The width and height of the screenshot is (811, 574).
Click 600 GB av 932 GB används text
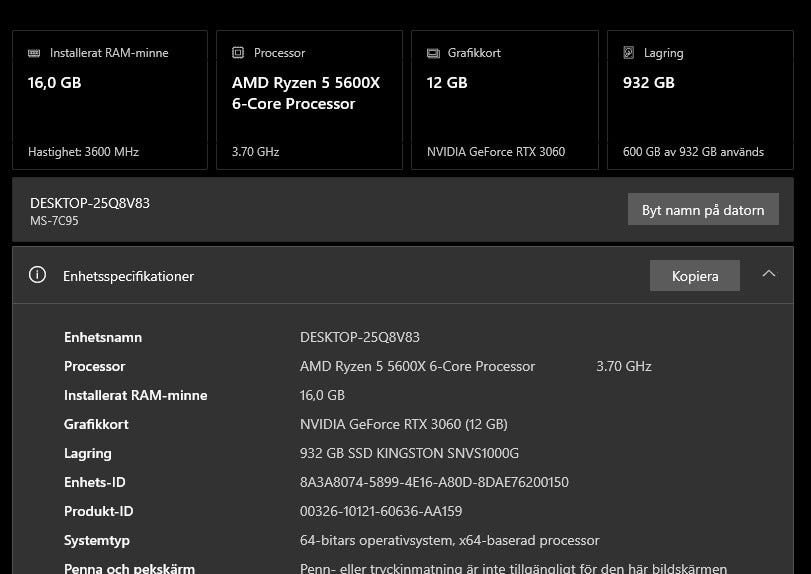click(x=693, y=152)
